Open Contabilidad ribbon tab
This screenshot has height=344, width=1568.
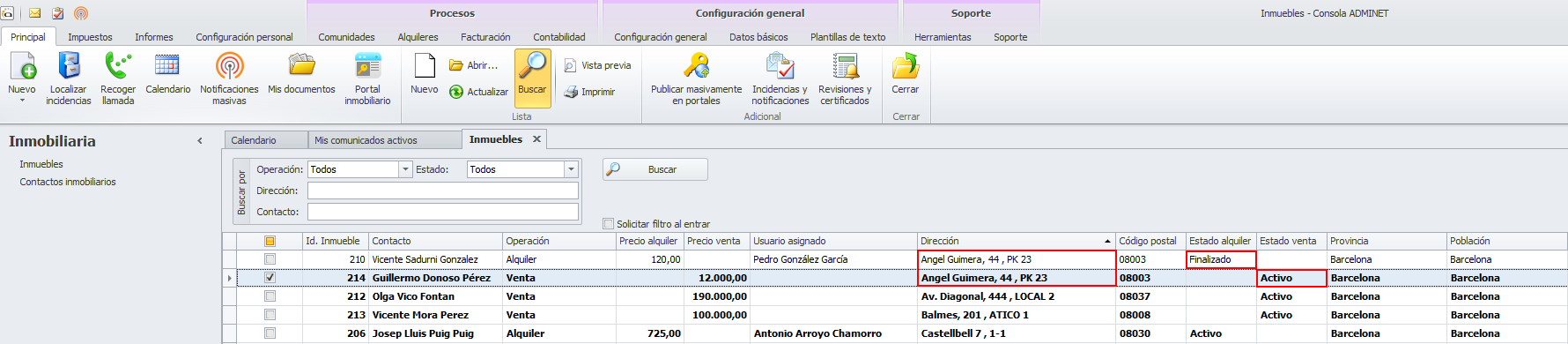point(559,37)
